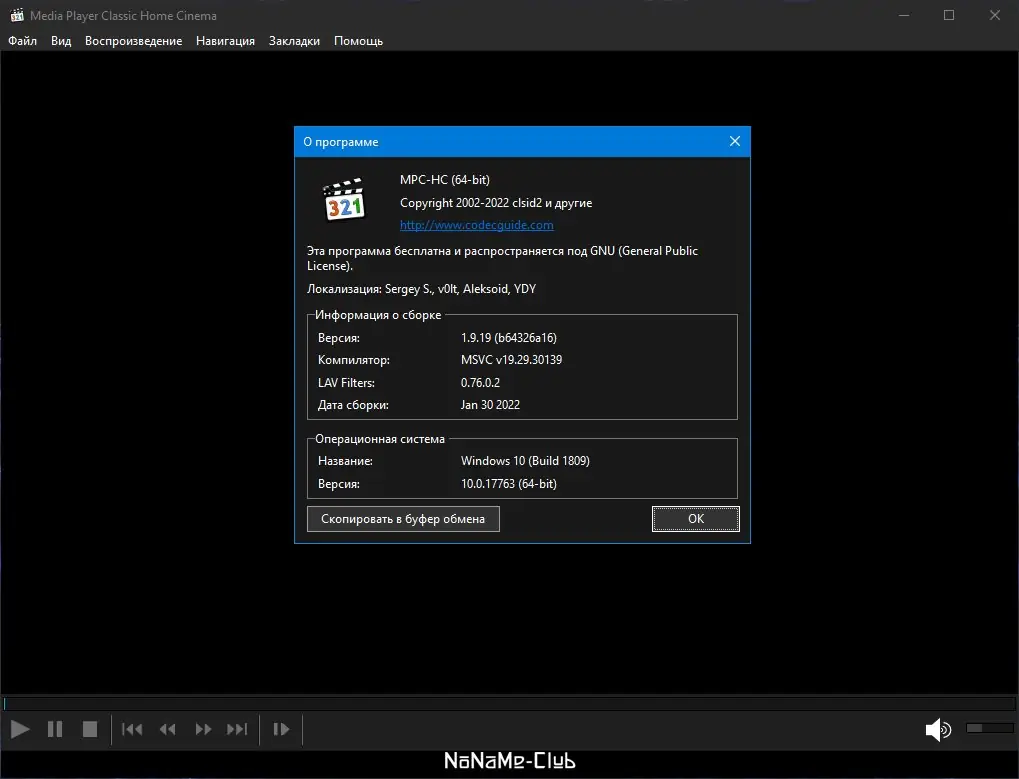Screen dimensions: 1019x779
Task: Stop playback with the square stop icon
Action: coord(90,730)
